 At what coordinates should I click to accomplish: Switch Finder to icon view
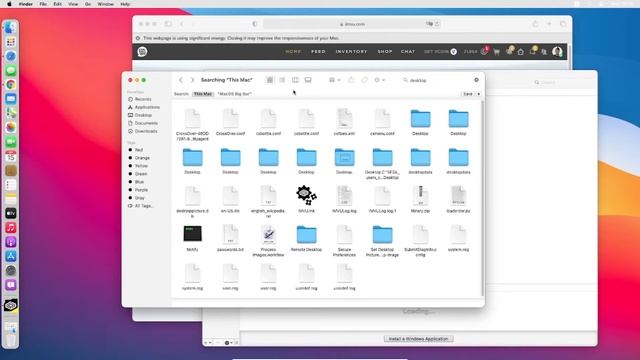point(270,80)
